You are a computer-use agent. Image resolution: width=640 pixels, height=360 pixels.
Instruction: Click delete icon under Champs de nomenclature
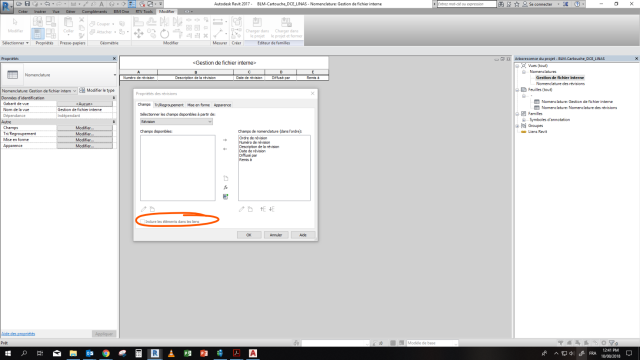click(250, 209)
